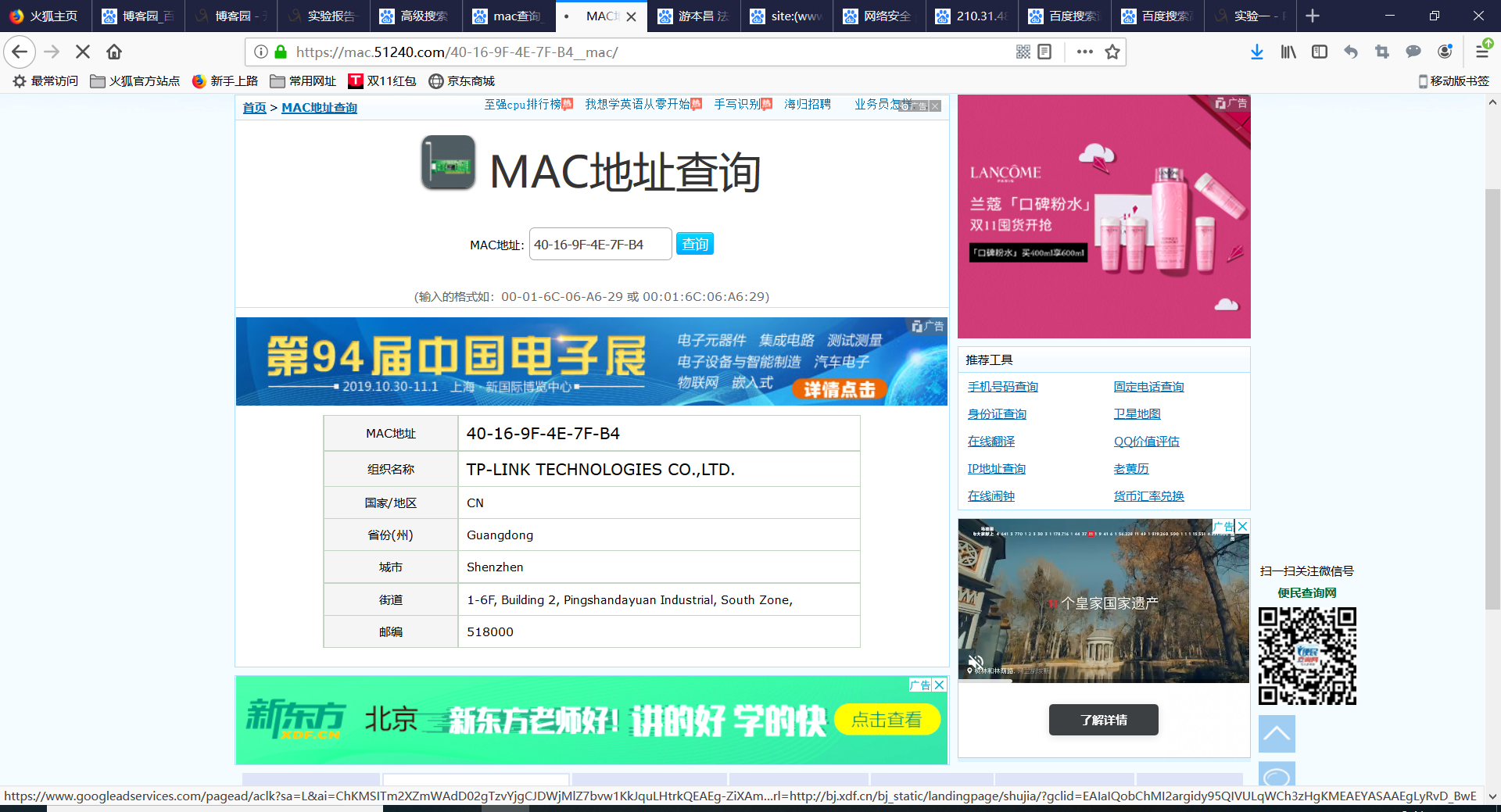Open the 卫星地图 tool link
Image resolution: width=1501 pixels, height=812 pixels.
1137,414
